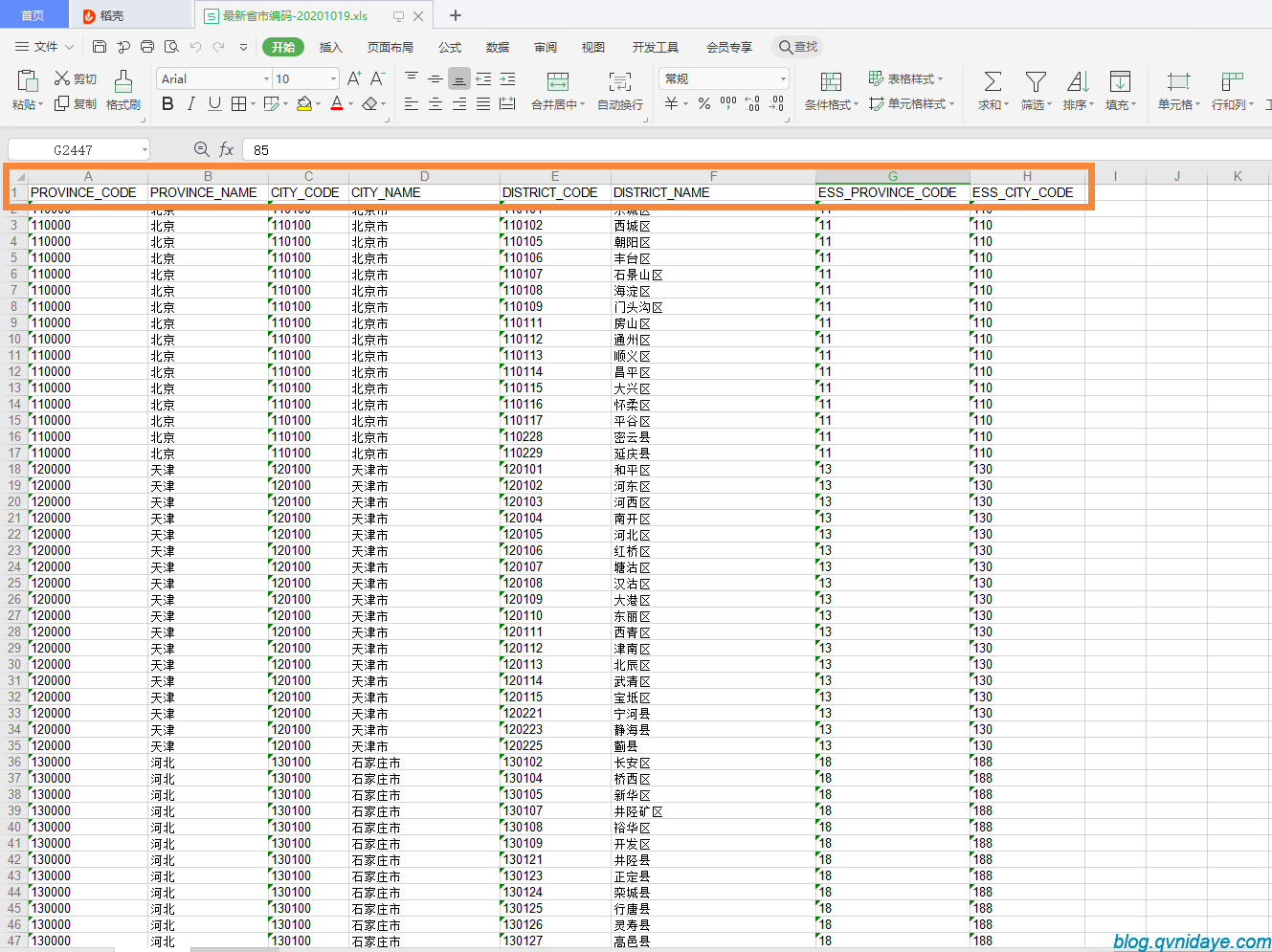1272x952 pixels.
Task: Click the Conditional Formatting (条件格式) icon
Action: click(832, 81)
